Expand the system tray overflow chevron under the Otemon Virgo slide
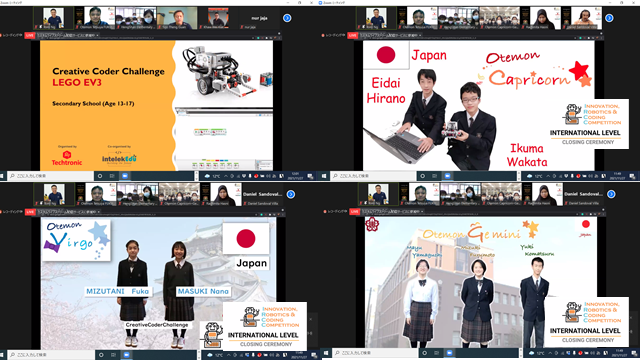This screenshot has width=640, height=360. pos(229,355)
